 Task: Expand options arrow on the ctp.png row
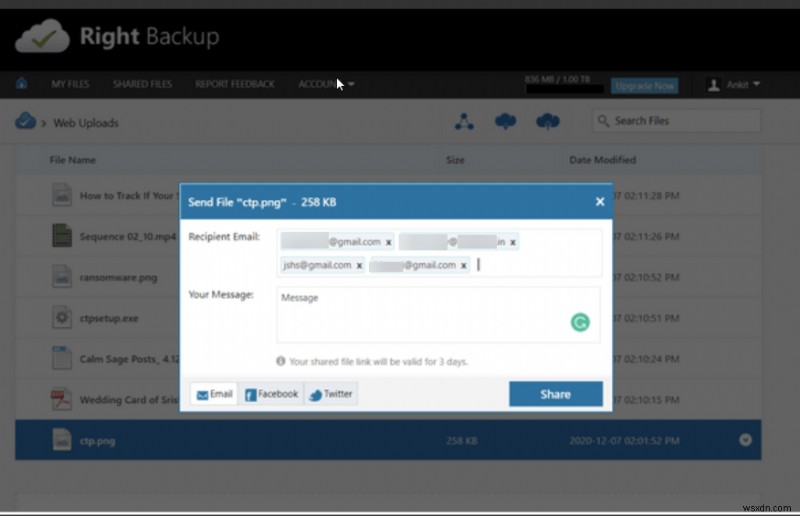745,440
